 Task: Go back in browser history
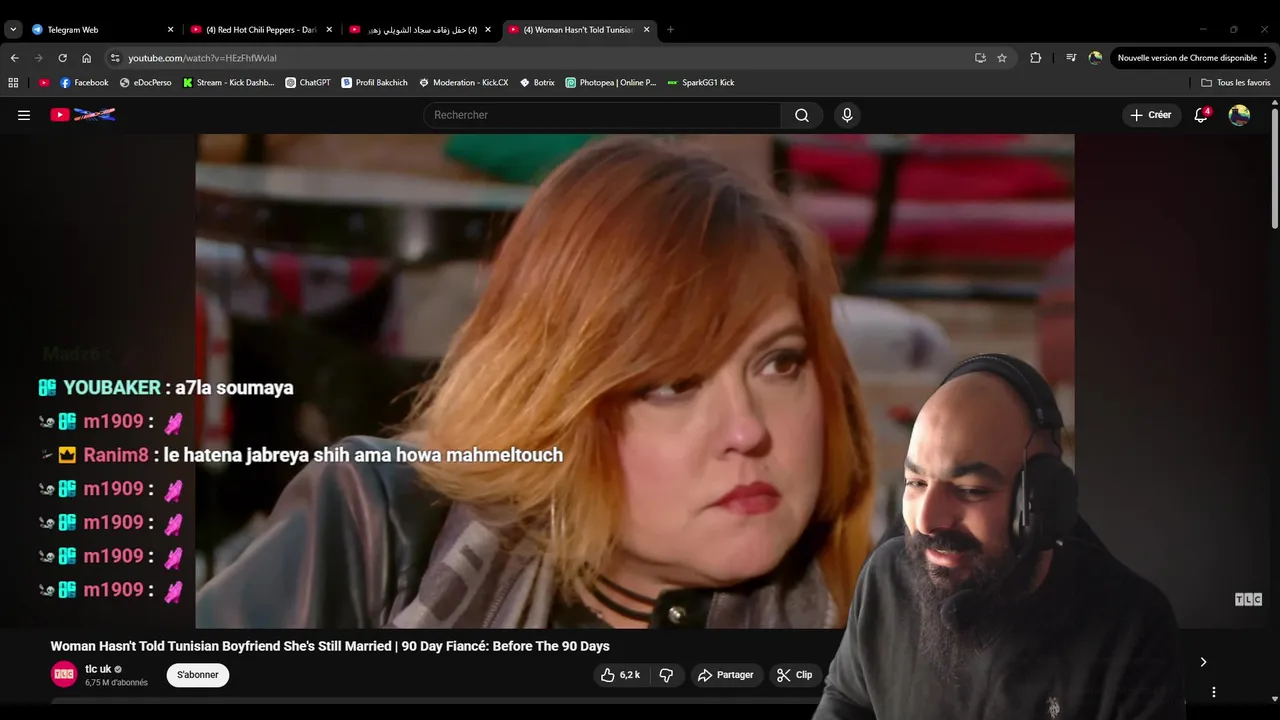[14, 58]
